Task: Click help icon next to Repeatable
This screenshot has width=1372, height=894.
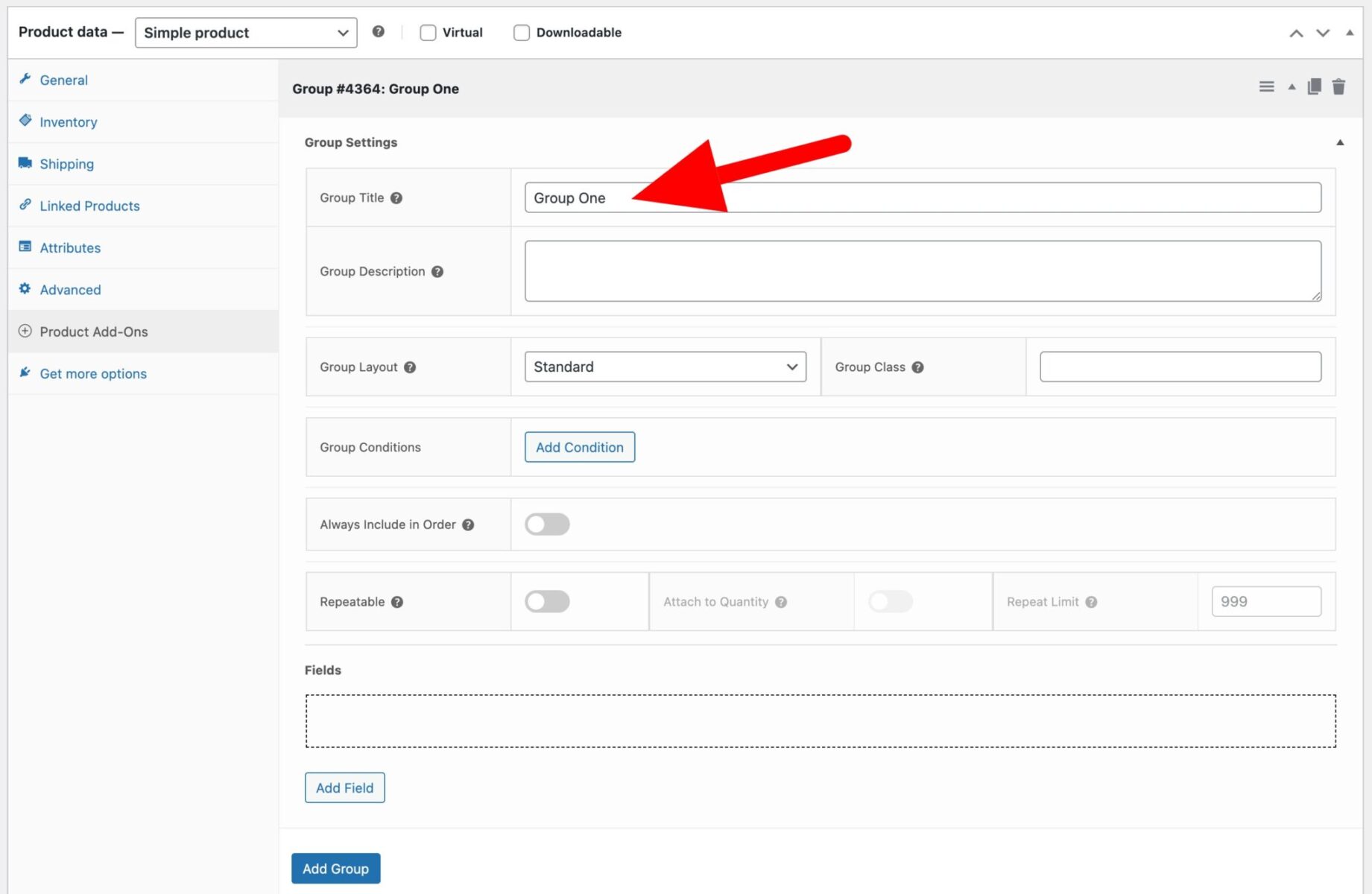Action: tap(397, 602)
